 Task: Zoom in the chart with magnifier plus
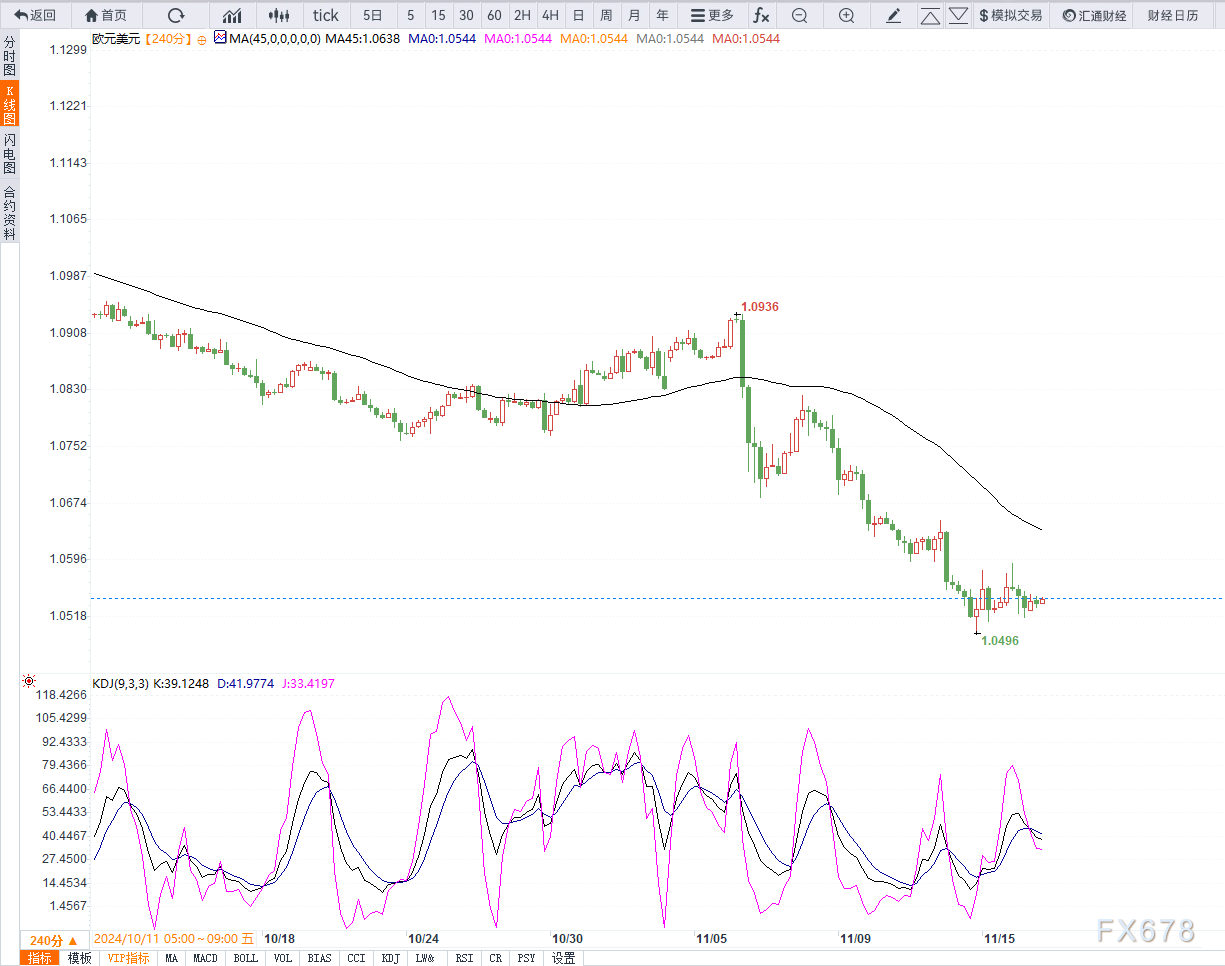846,15
